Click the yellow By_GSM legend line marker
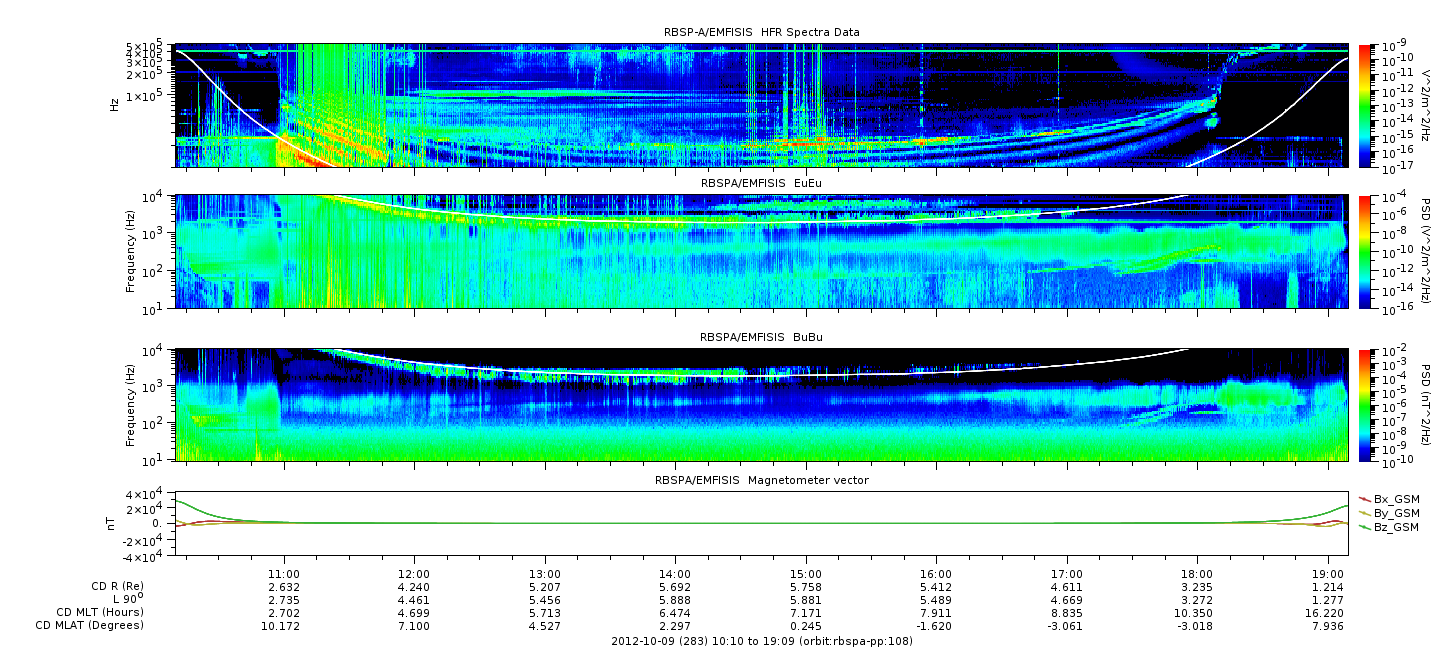This screenshot has width=1447, height=658. click(1365, 512)
